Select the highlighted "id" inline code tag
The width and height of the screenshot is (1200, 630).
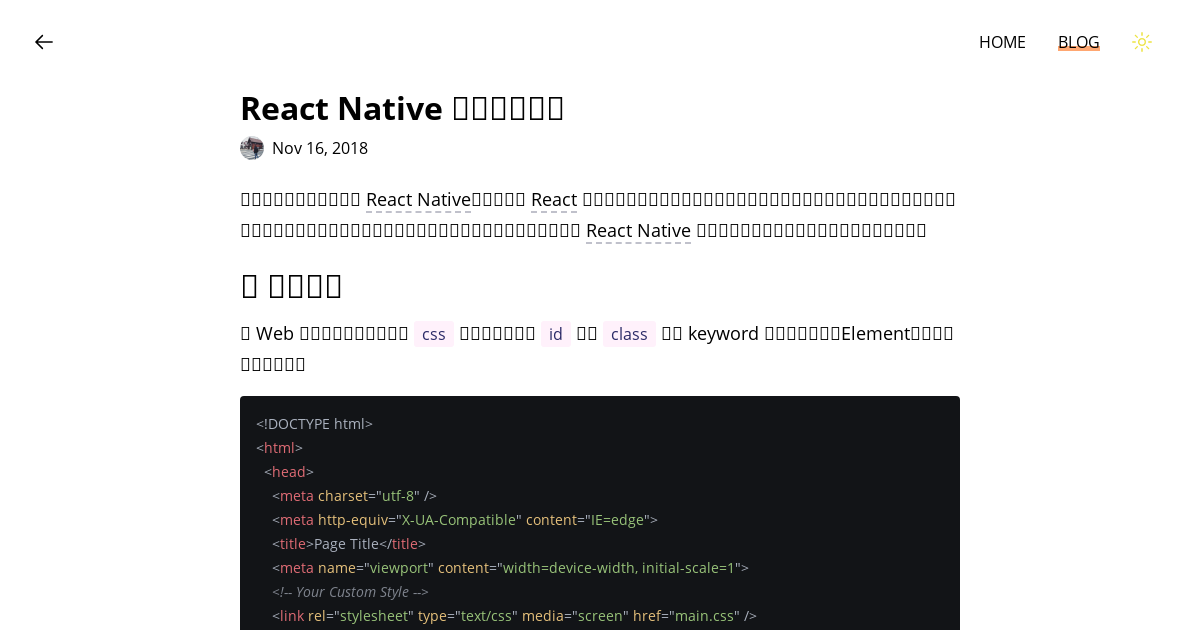(x=556, y=334)
